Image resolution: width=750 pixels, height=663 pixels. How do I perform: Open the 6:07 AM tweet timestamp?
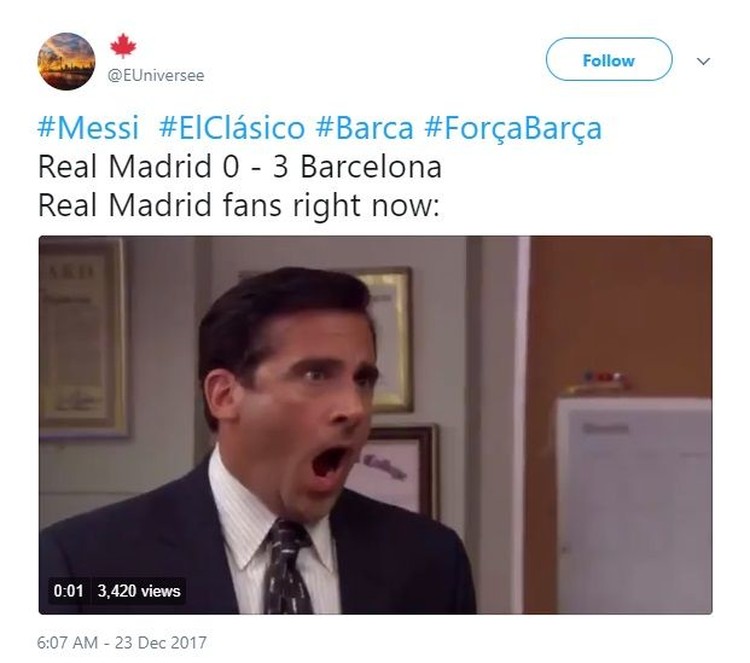tap(67, 642)
